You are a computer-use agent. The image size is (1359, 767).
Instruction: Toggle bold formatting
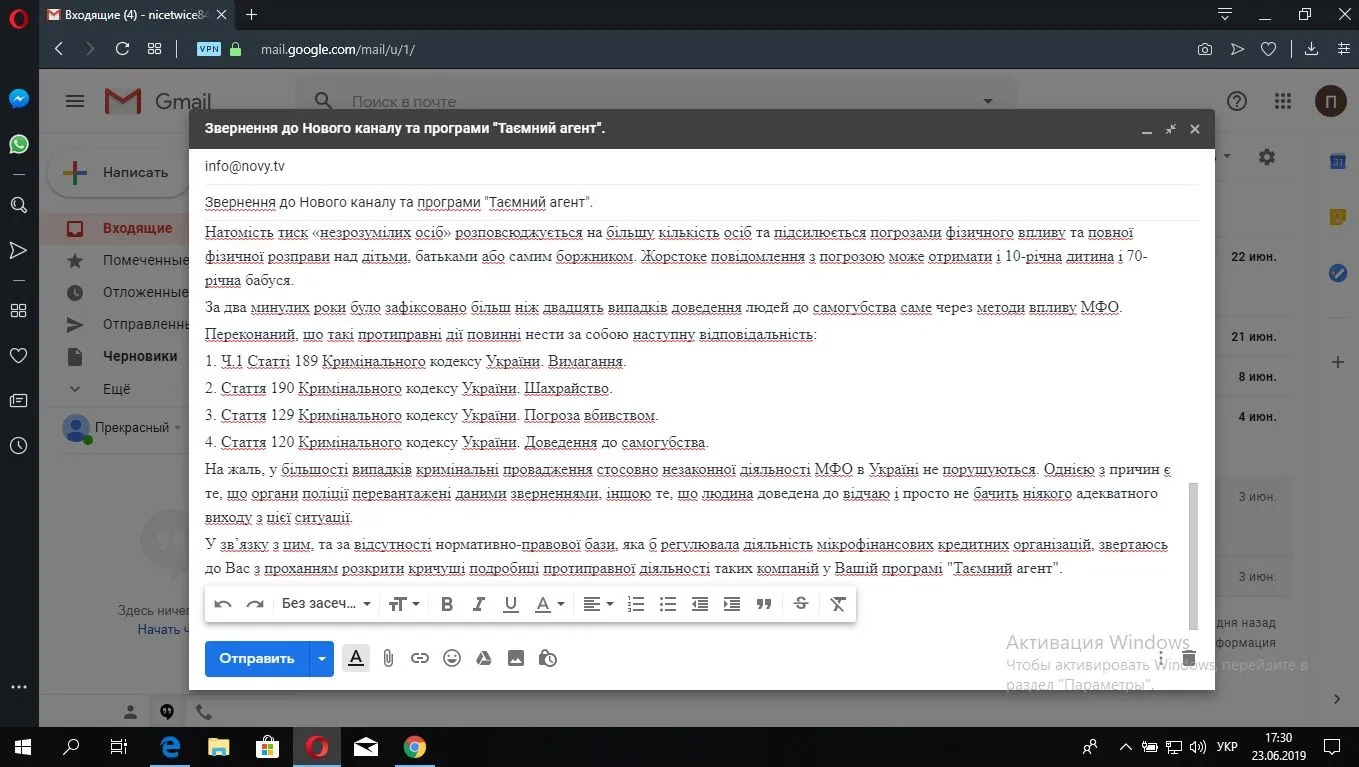coord(447,604)
